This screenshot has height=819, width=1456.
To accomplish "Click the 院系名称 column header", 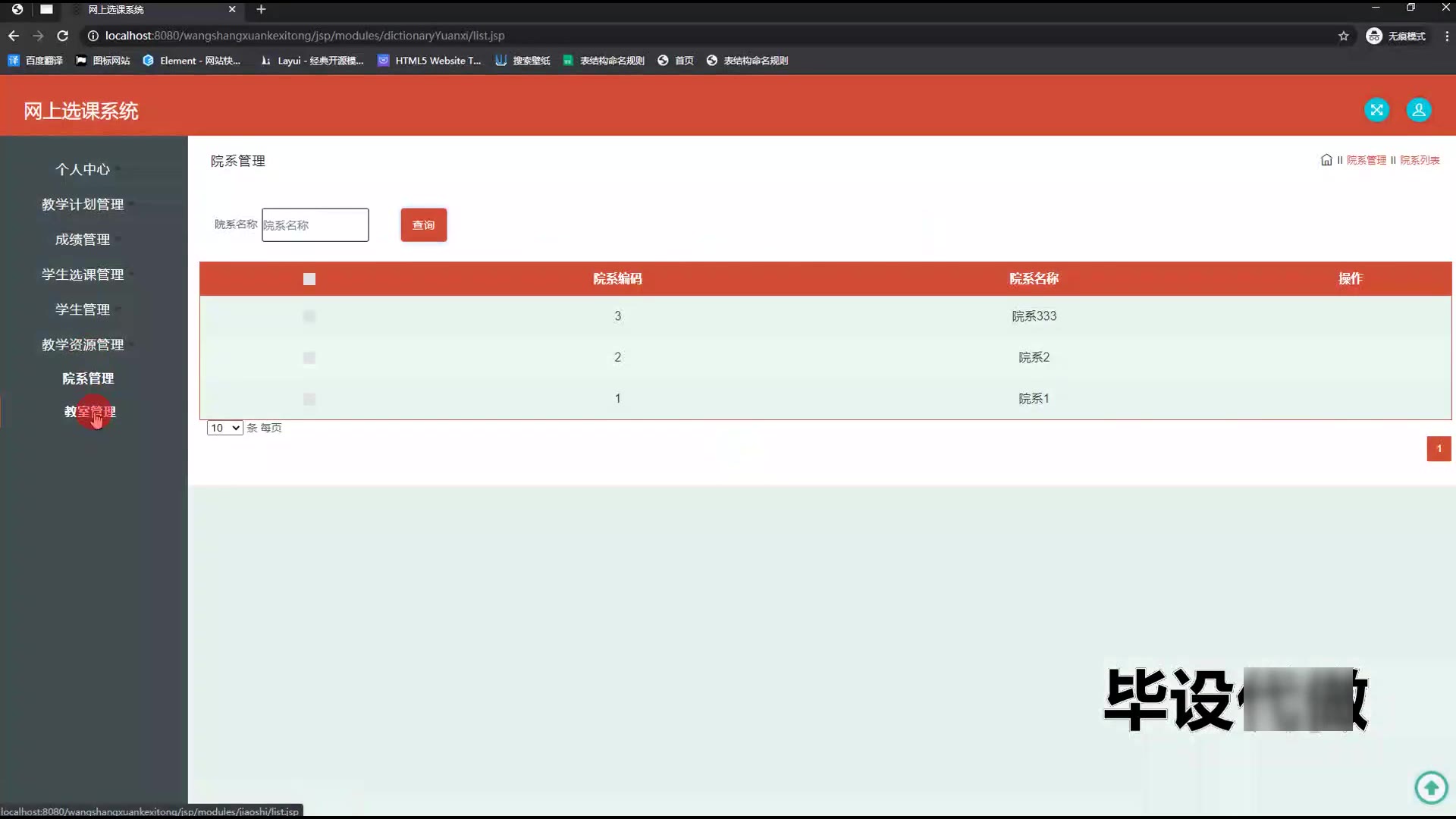I will click(x=1034, y=278).
